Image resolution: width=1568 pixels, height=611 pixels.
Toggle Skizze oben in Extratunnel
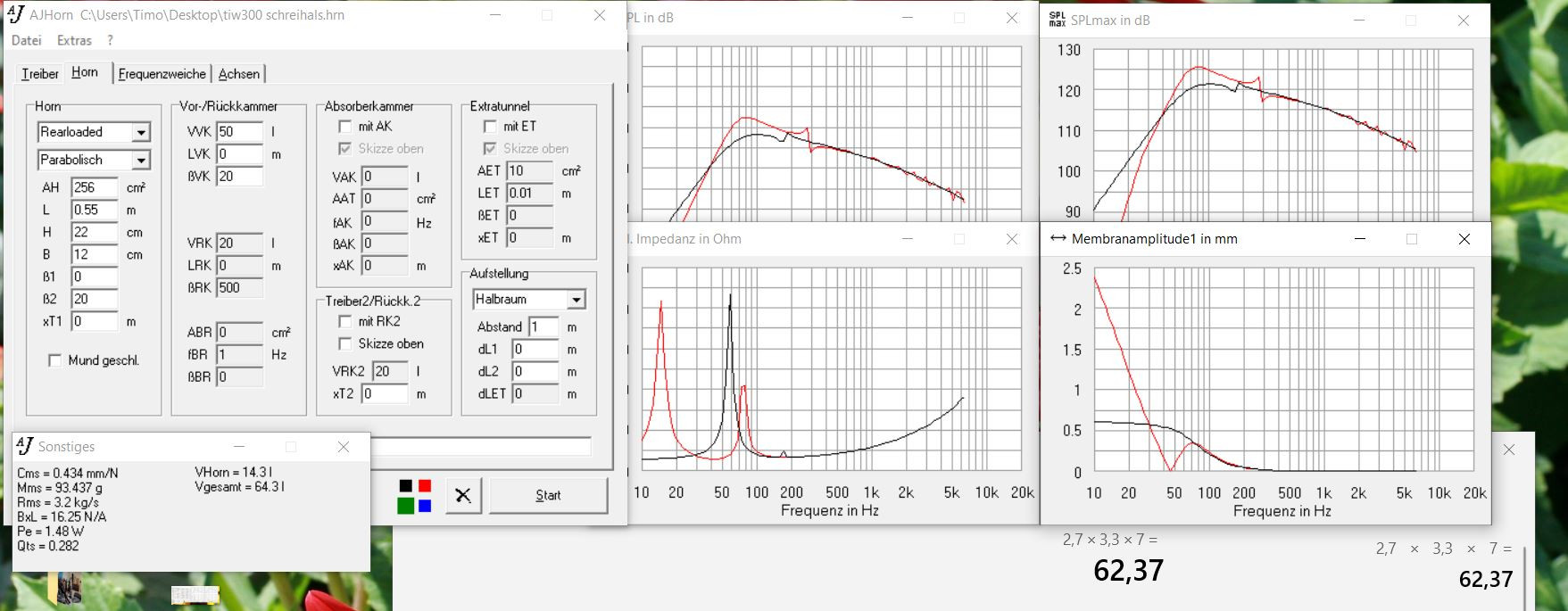tap(490, 149)
